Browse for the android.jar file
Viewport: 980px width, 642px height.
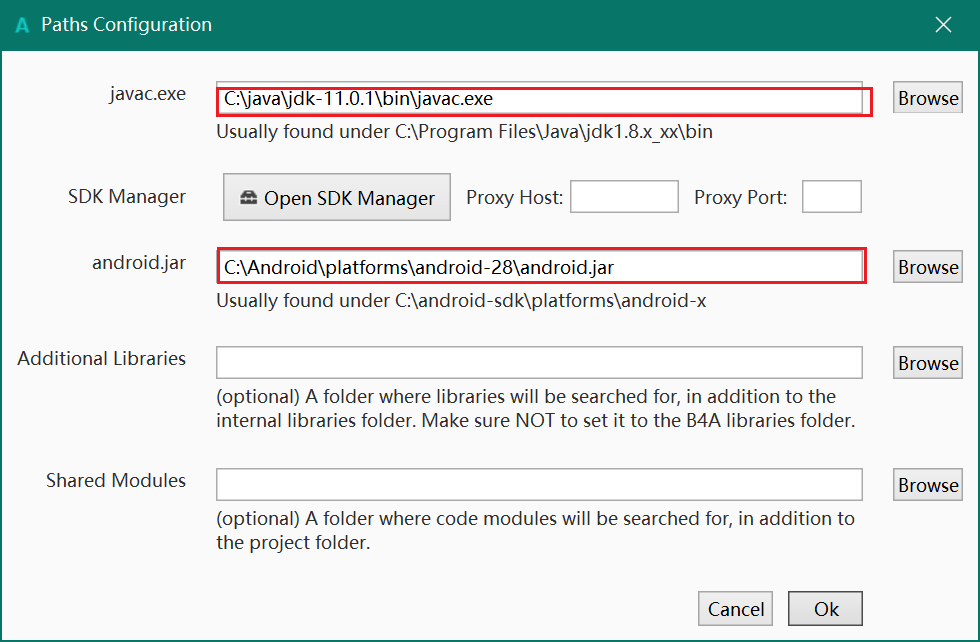click(x=926, y=266)
